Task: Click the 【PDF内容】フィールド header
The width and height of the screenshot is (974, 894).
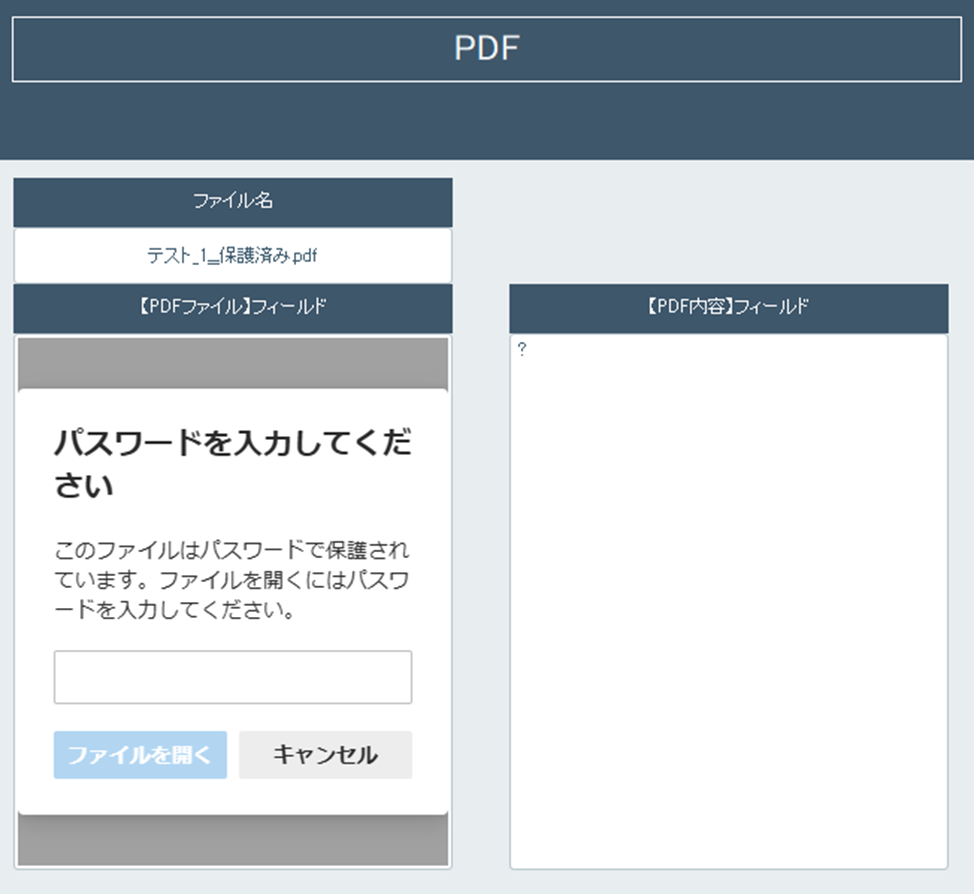Action: (728, 308)
